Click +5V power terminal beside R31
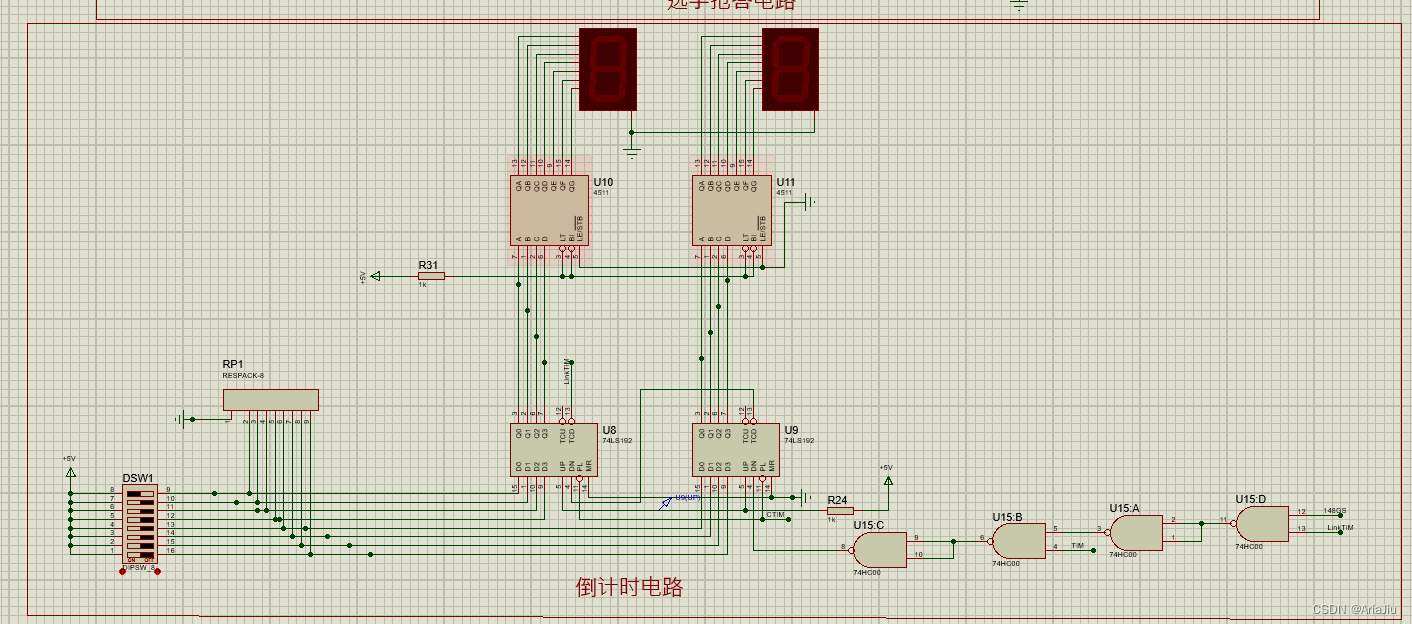Viewport: 1412px width, 624px height. pyautogui.click(x=375, y=276)
